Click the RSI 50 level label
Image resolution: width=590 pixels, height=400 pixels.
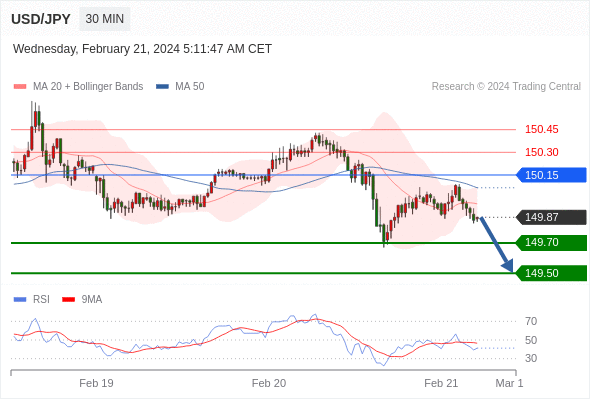pos(531,340)
